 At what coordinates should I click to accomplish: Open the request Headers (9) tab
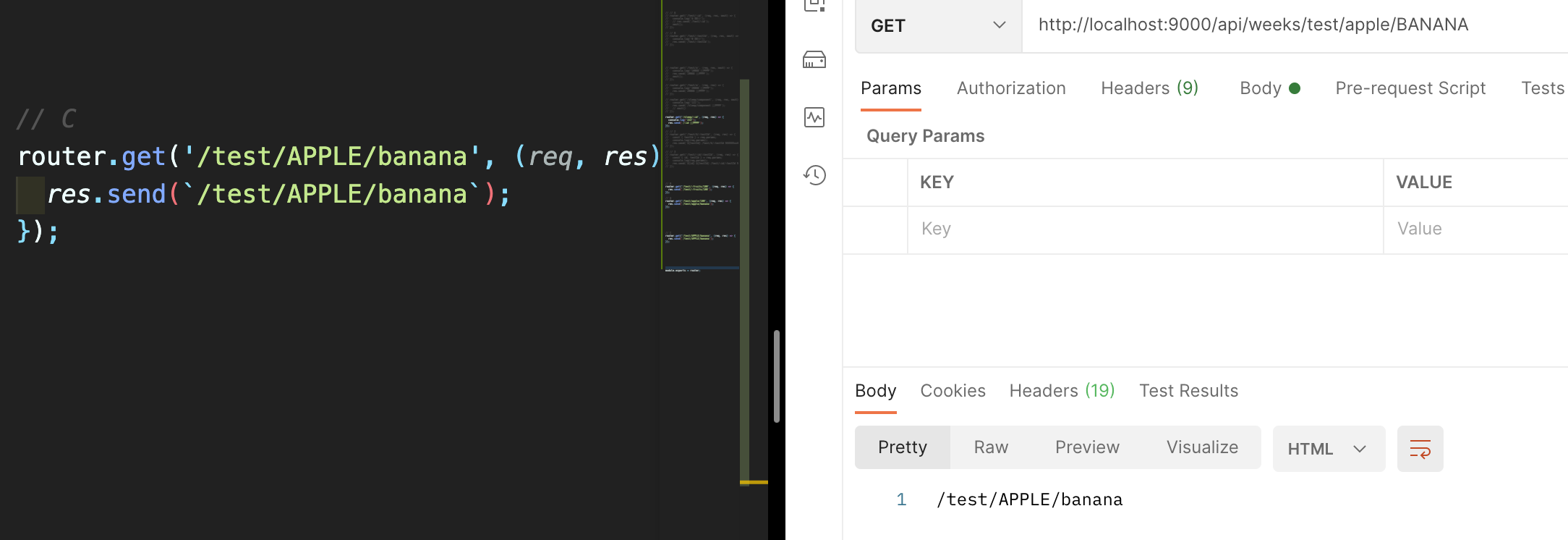click(x=1149, y=88)
